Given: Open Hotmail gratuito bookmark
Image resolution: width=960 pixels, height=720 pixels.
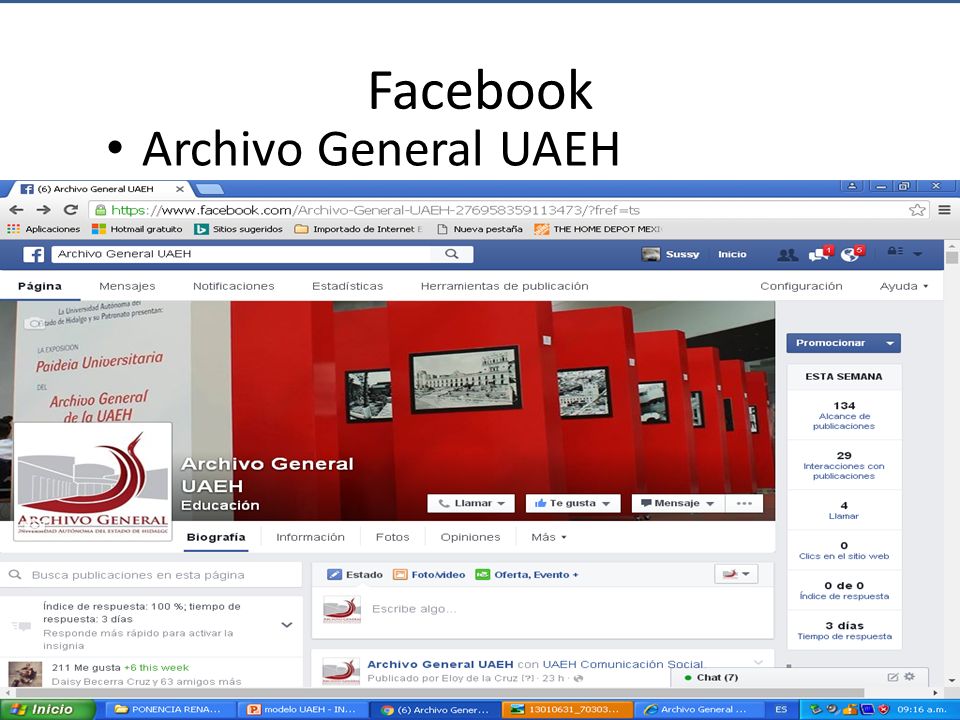Looking at the screenshot, I should 137,229.
